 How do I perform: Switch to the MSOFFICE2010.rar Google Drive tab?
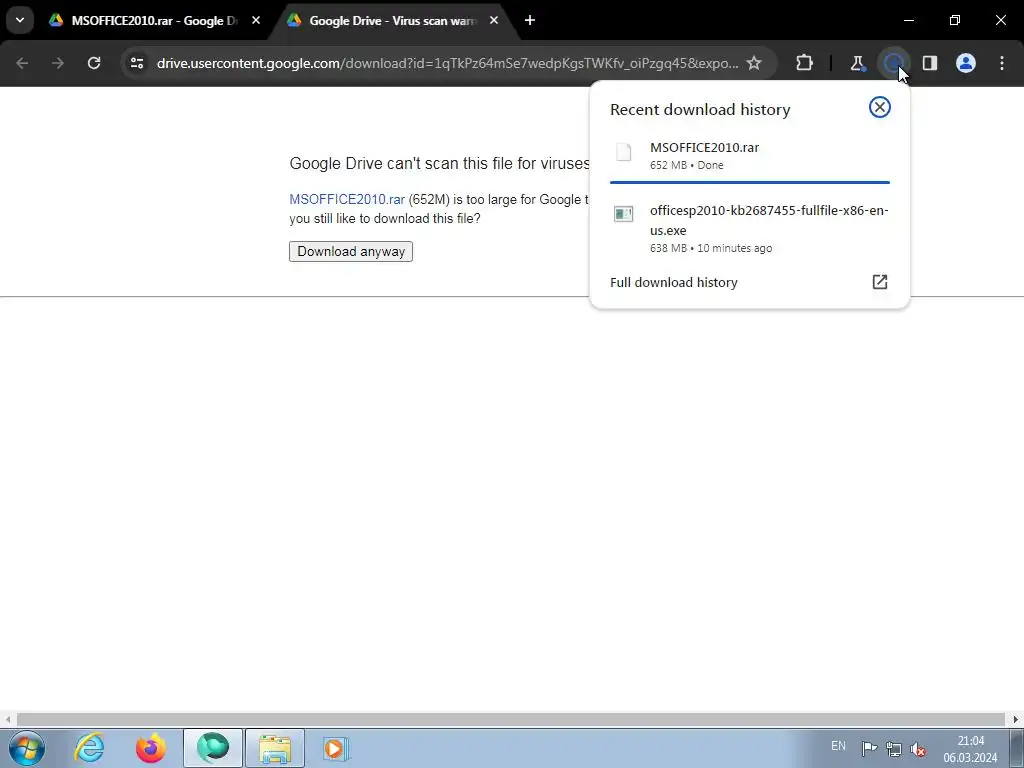(155, 21)
